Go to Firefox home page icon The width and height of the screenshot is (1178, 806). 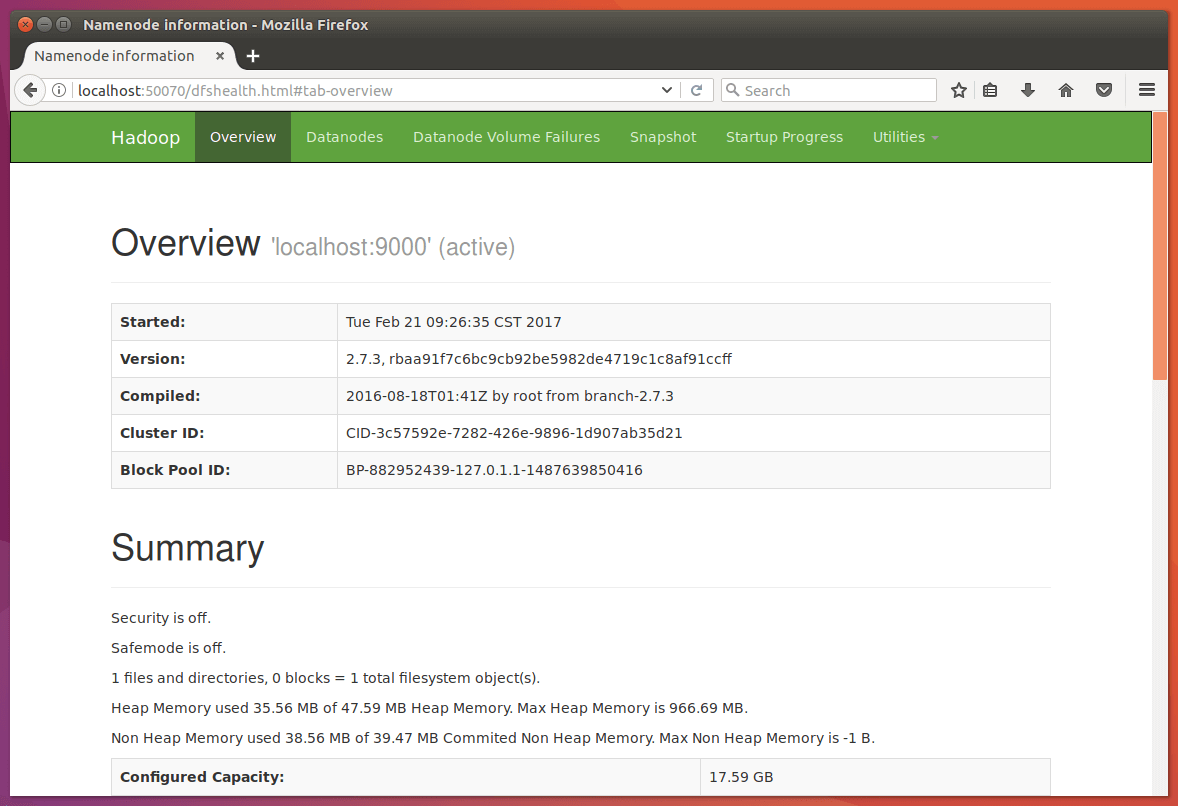[1066, 90]
